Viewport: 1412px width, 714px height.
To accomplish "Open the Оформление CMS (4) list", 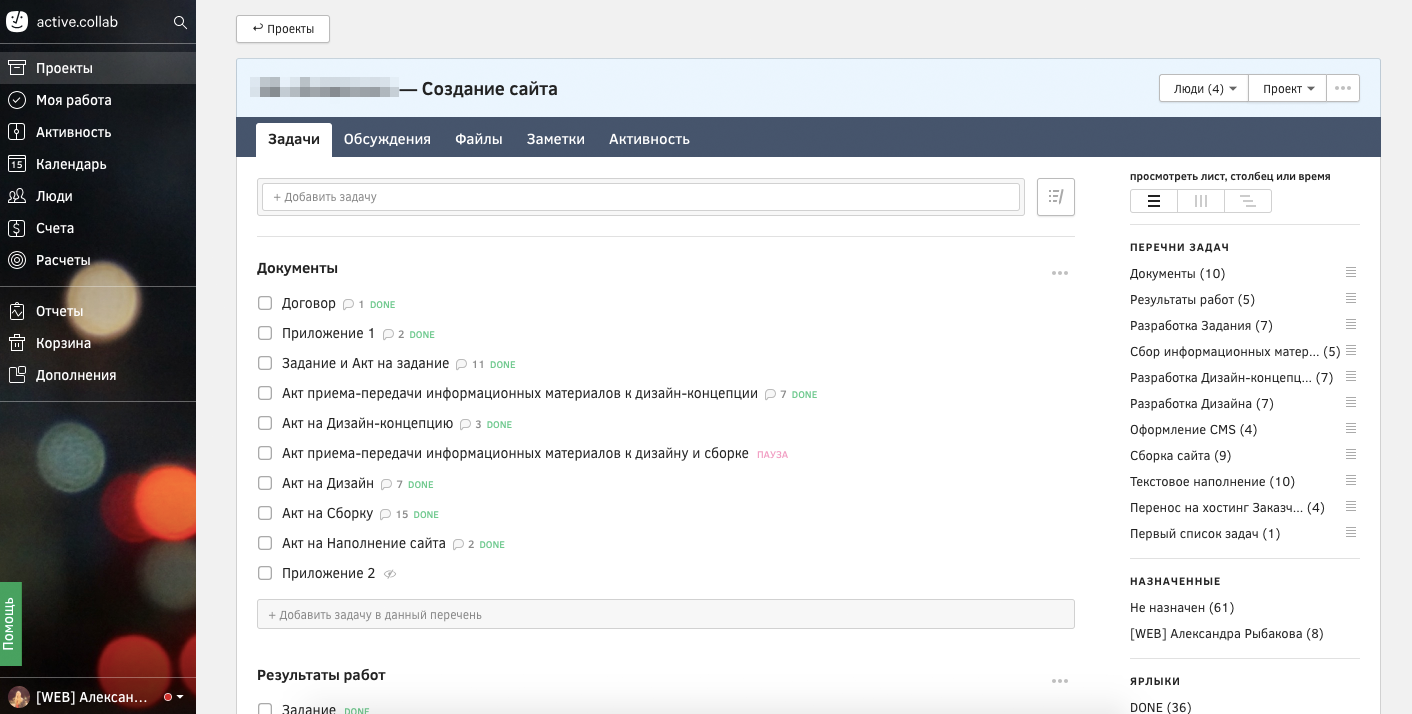I will click(1193, 429).
